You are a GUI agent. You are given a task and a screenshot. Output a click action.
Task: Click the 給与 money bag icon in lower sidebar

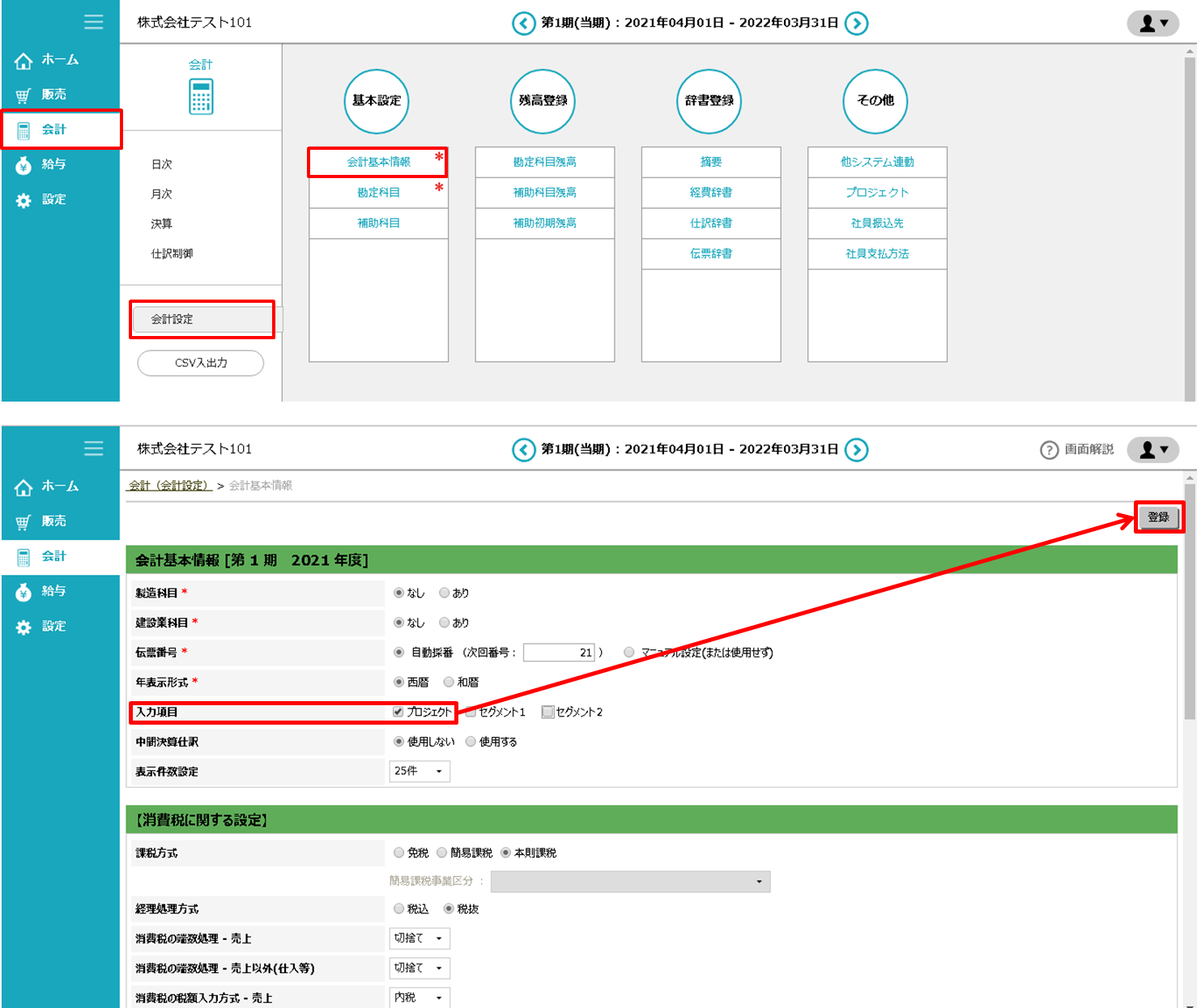23,592
